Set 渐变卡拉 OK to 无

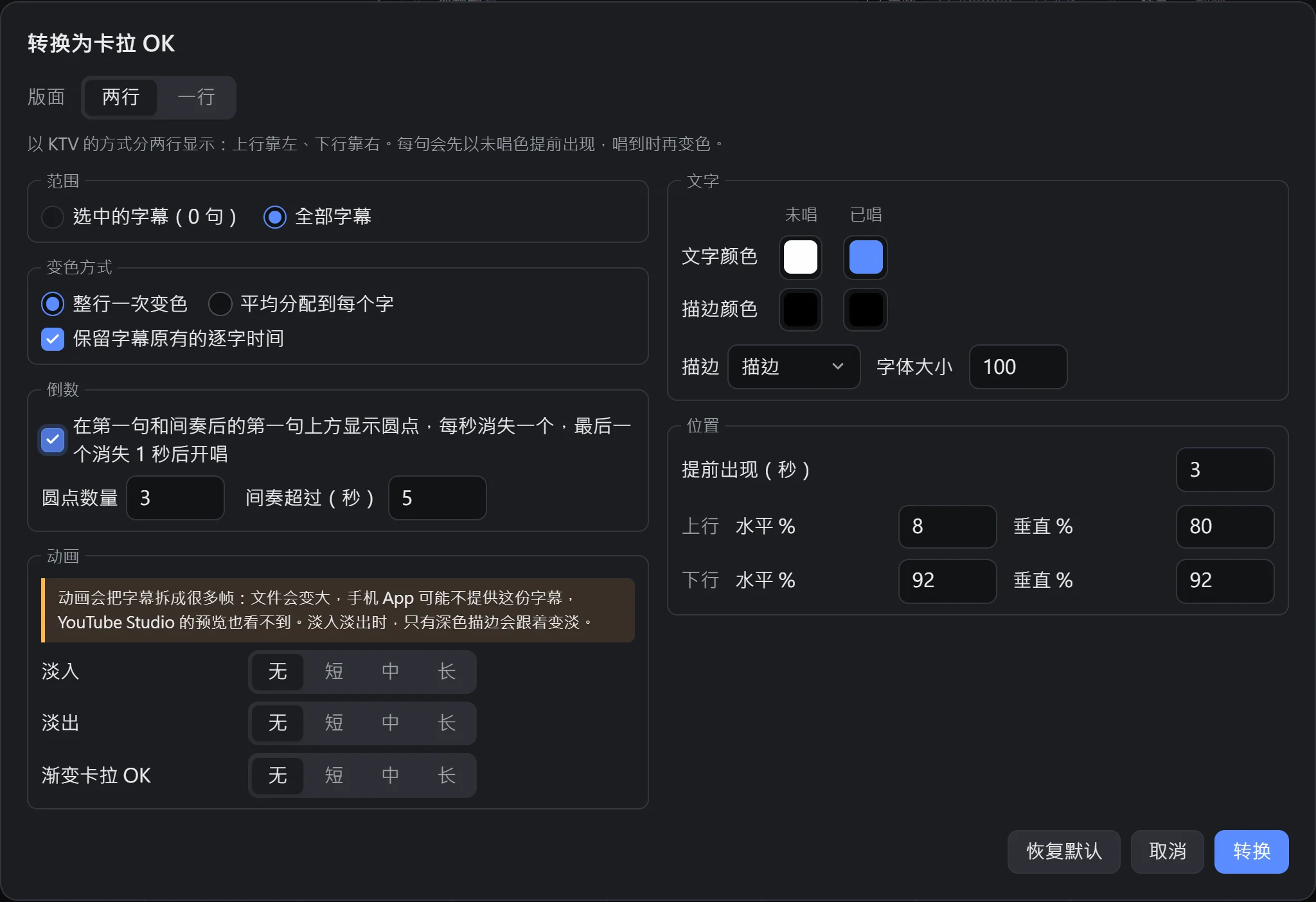pos(278,775)
